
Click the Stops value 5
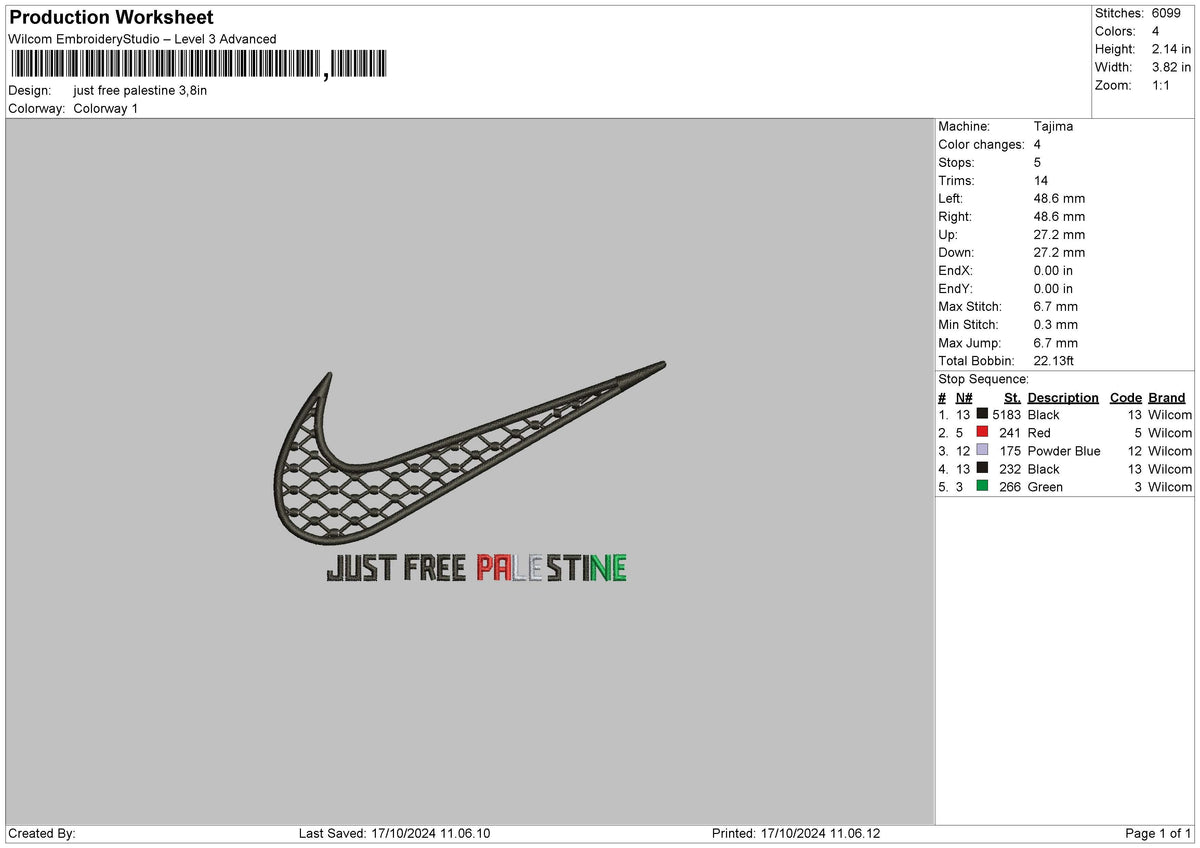pos(1037,162)
